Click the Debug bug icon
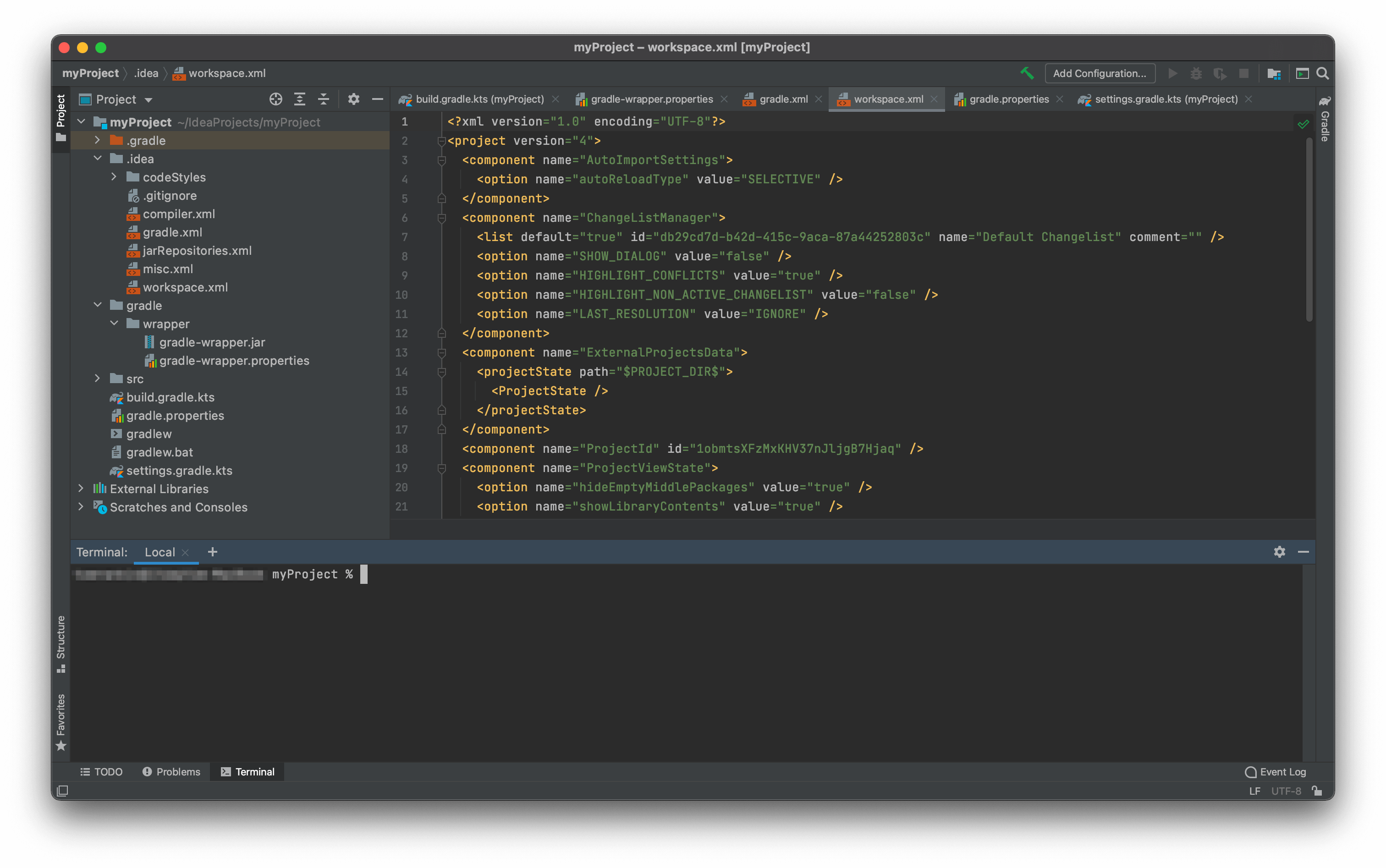The image size is (1386, 868). (1196, 73)
